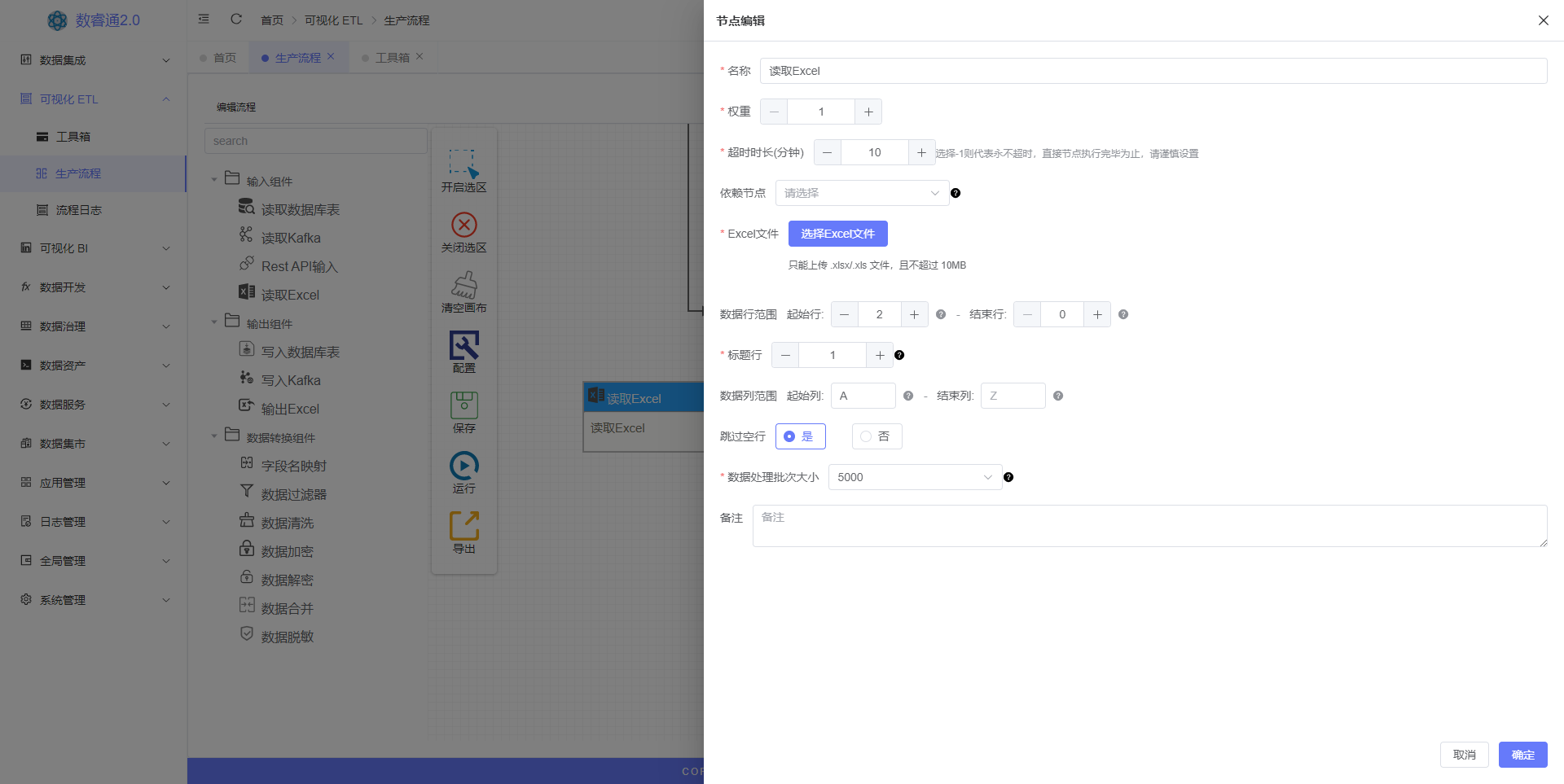Close the 工具箱 tab with its X
This screenshot has height=784, width=1564.
coord(420,56)
